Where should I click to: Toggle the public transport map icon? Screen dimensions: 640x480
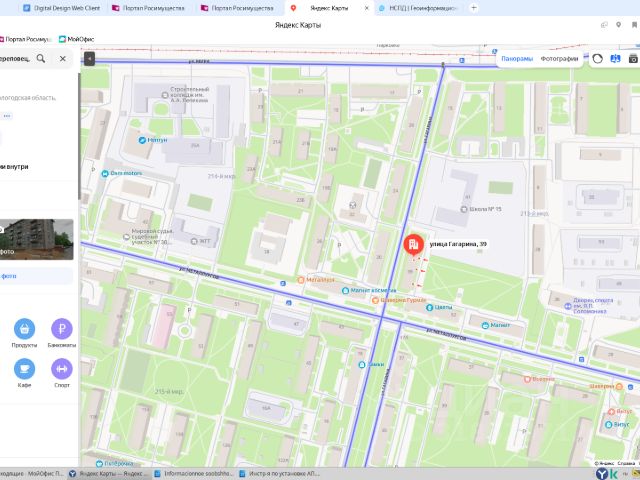615,59
